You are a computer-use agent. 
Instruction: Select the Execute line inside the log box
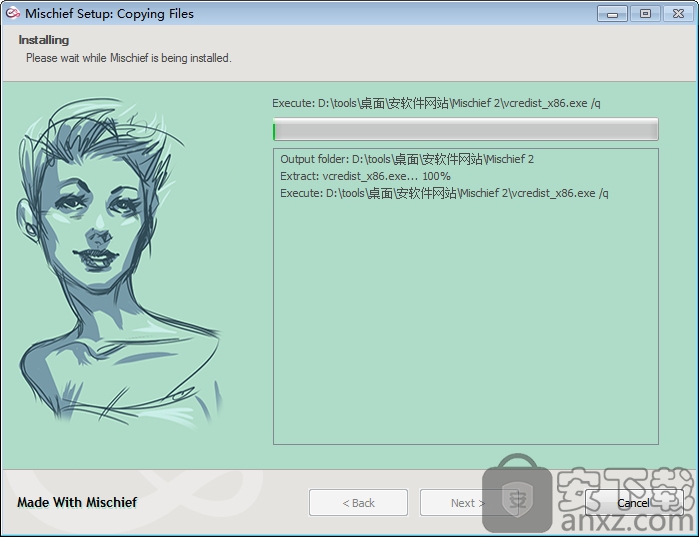(444, 193)
